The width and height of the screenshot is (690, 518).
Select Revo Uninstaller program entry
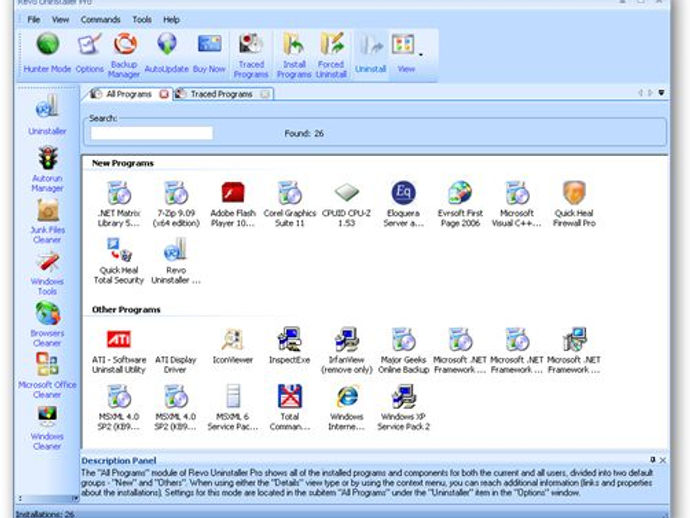click(x=176, y=261)
